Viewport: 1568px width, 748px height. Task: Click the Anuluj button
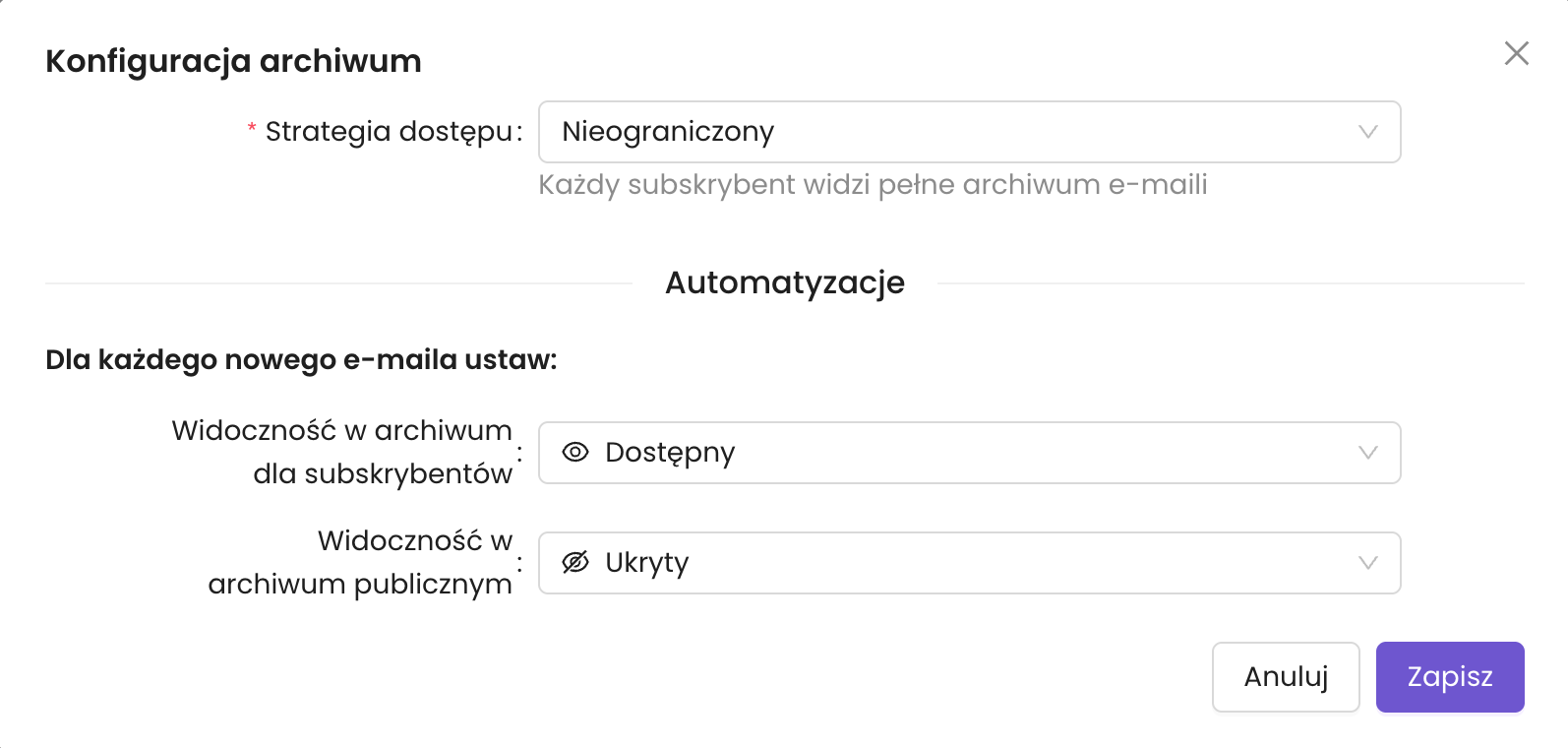pos(1285,677)
